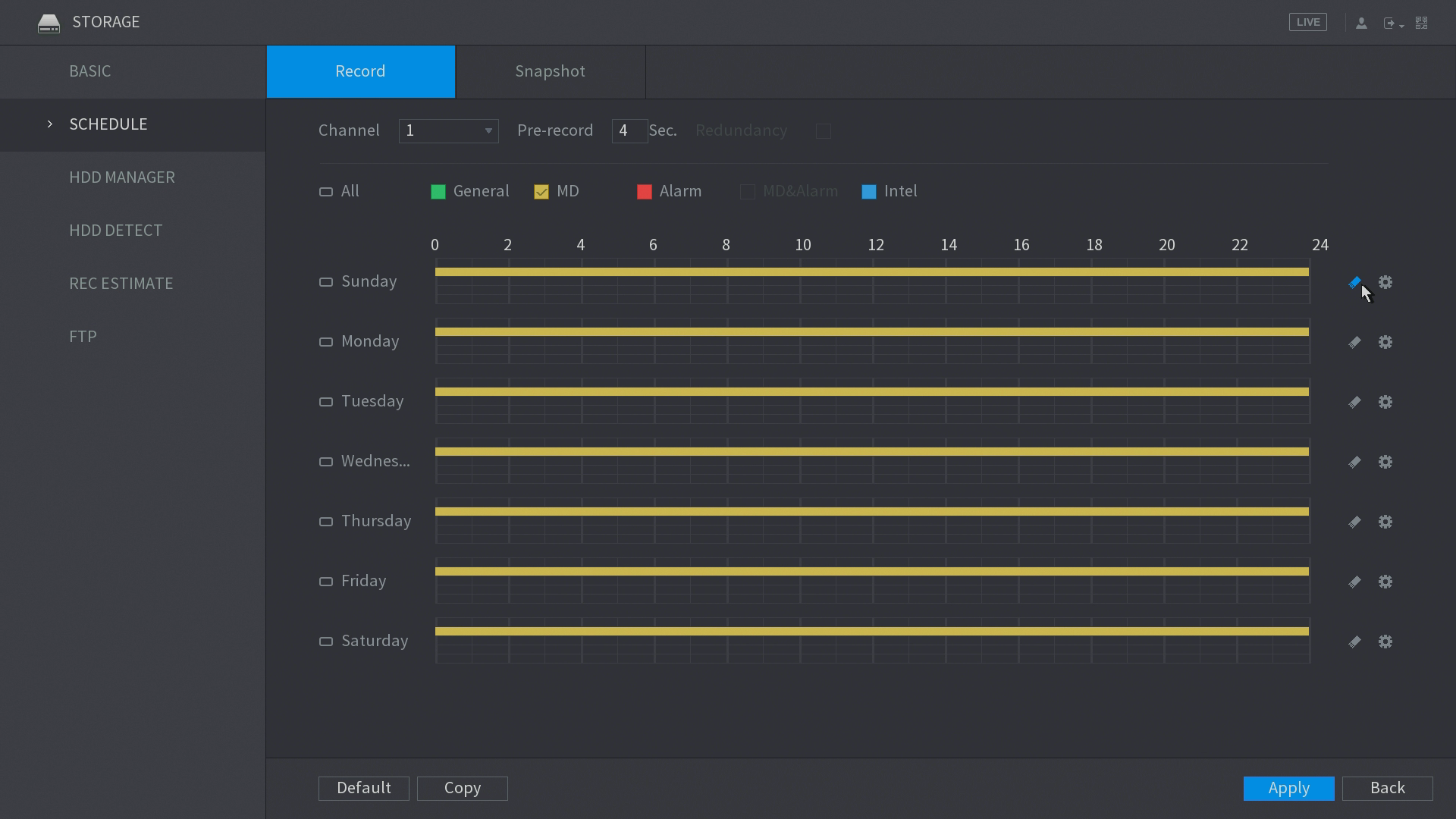Open the logout menu icon

click(x=1393, y=23)
